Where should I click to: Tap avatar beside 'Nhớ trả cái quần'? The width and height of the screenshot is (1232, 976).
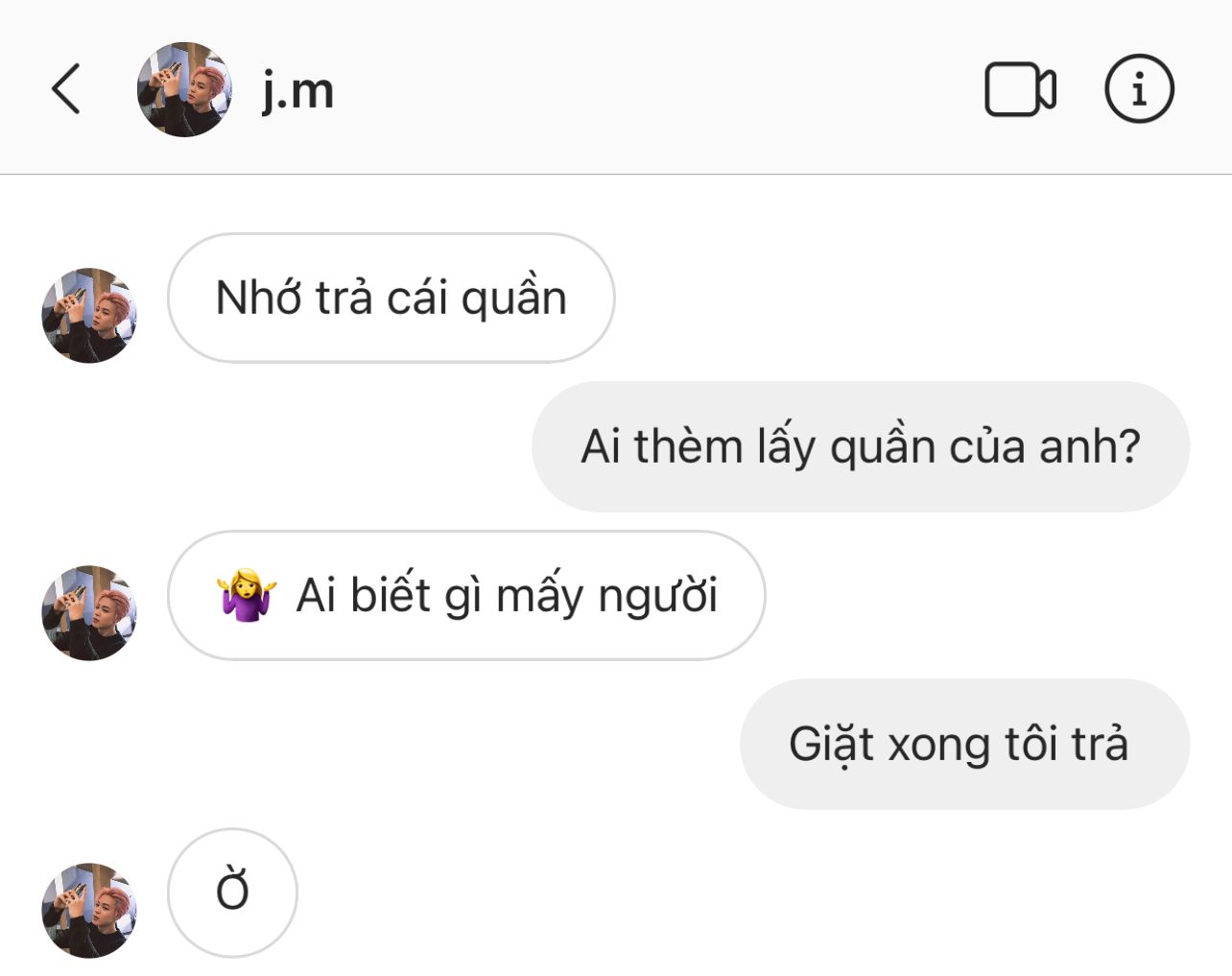tap(89, 315)
